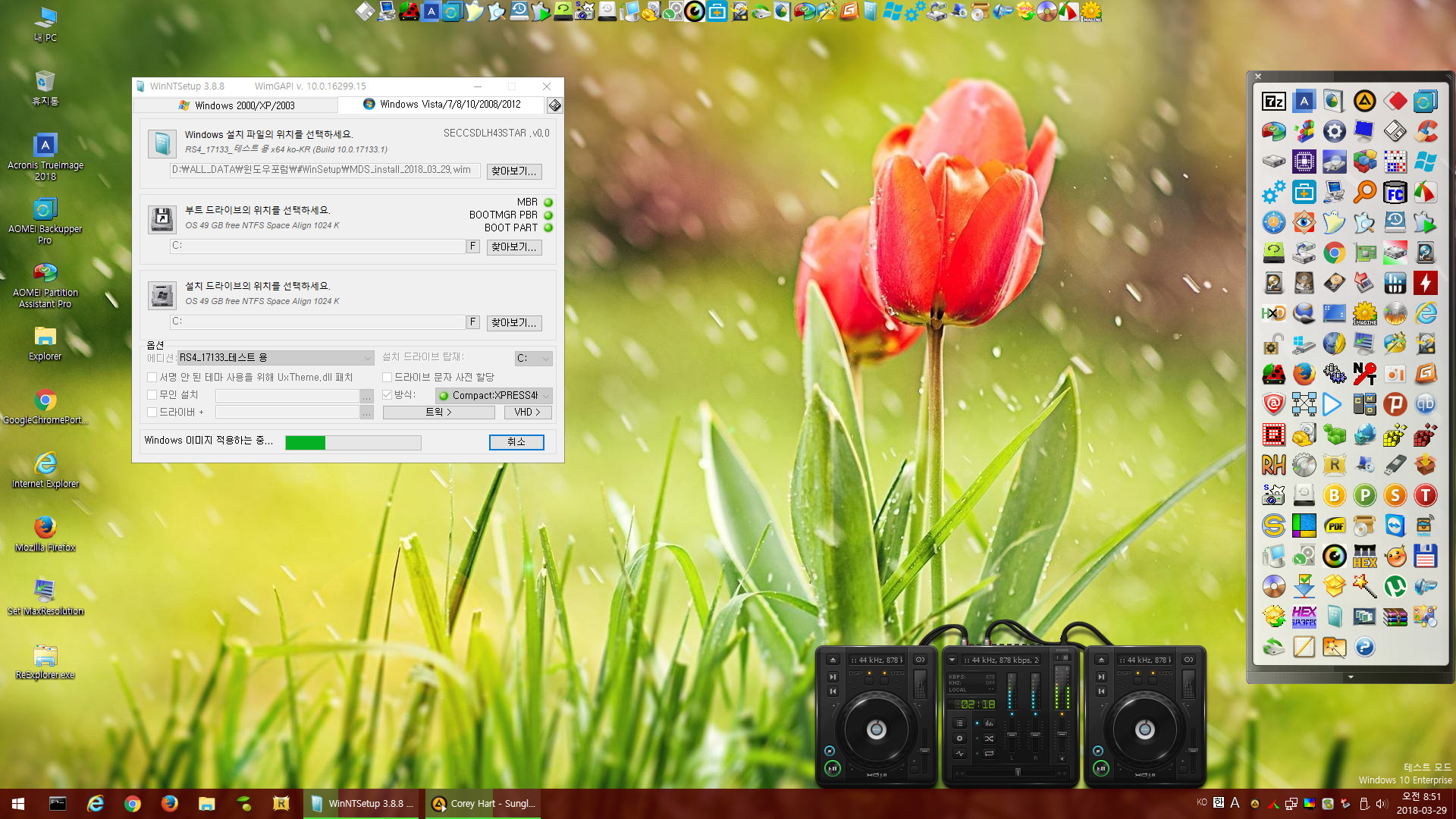Image resolution: width=1456 pixels, height=819 pixels.
Task: Tick the 무인 설치 checkbox
Action: pos(152,394)
